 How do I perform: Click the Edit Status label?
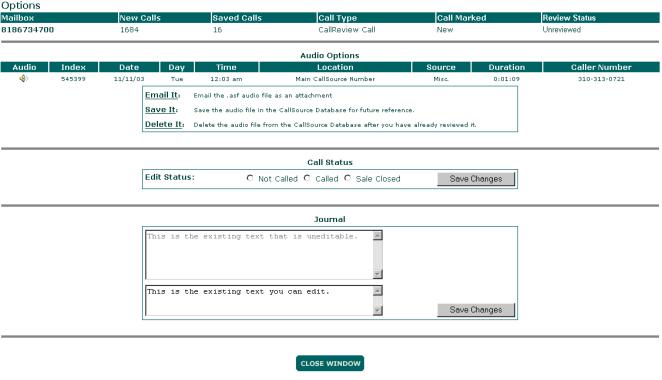click(170, 177)
